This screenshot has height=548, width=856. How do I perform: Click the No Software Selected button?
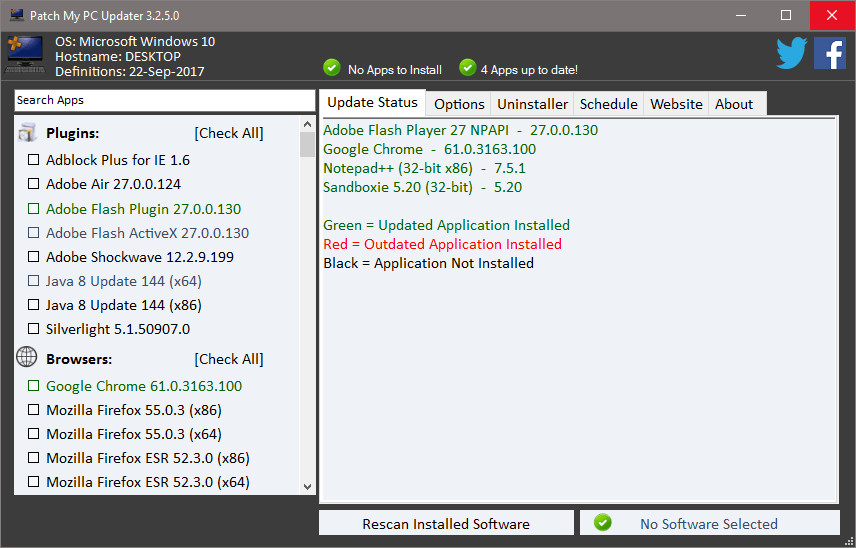[x=710, y=523]
